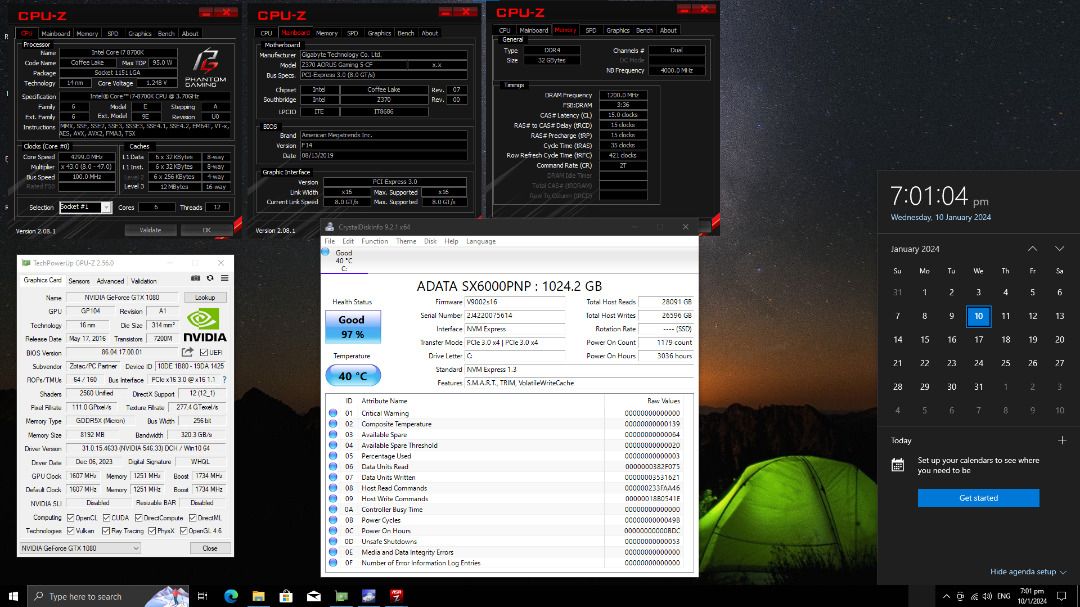Click the calendar icon beside agenda setup text
Image resolution: width=1080 pixels, height=607 pixels.
[897, 465]
